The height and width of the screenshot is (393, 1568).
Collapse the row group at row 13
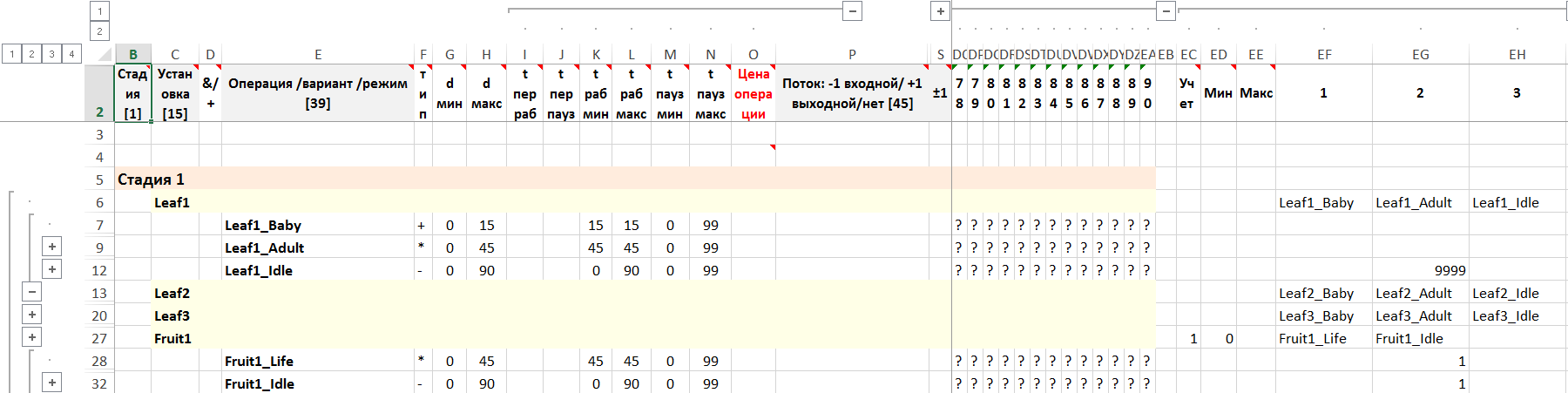32,293
